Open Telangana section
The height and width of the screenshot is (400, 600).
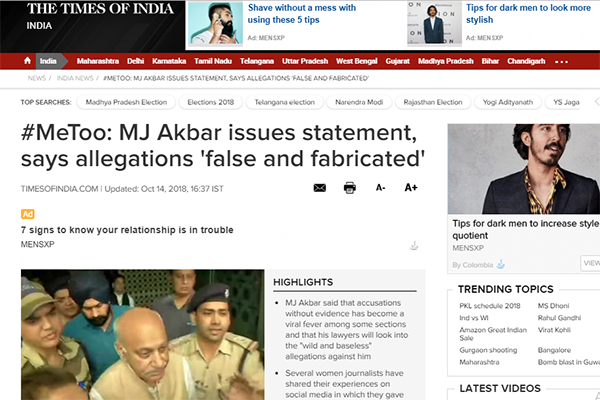[x=257, y=61]
